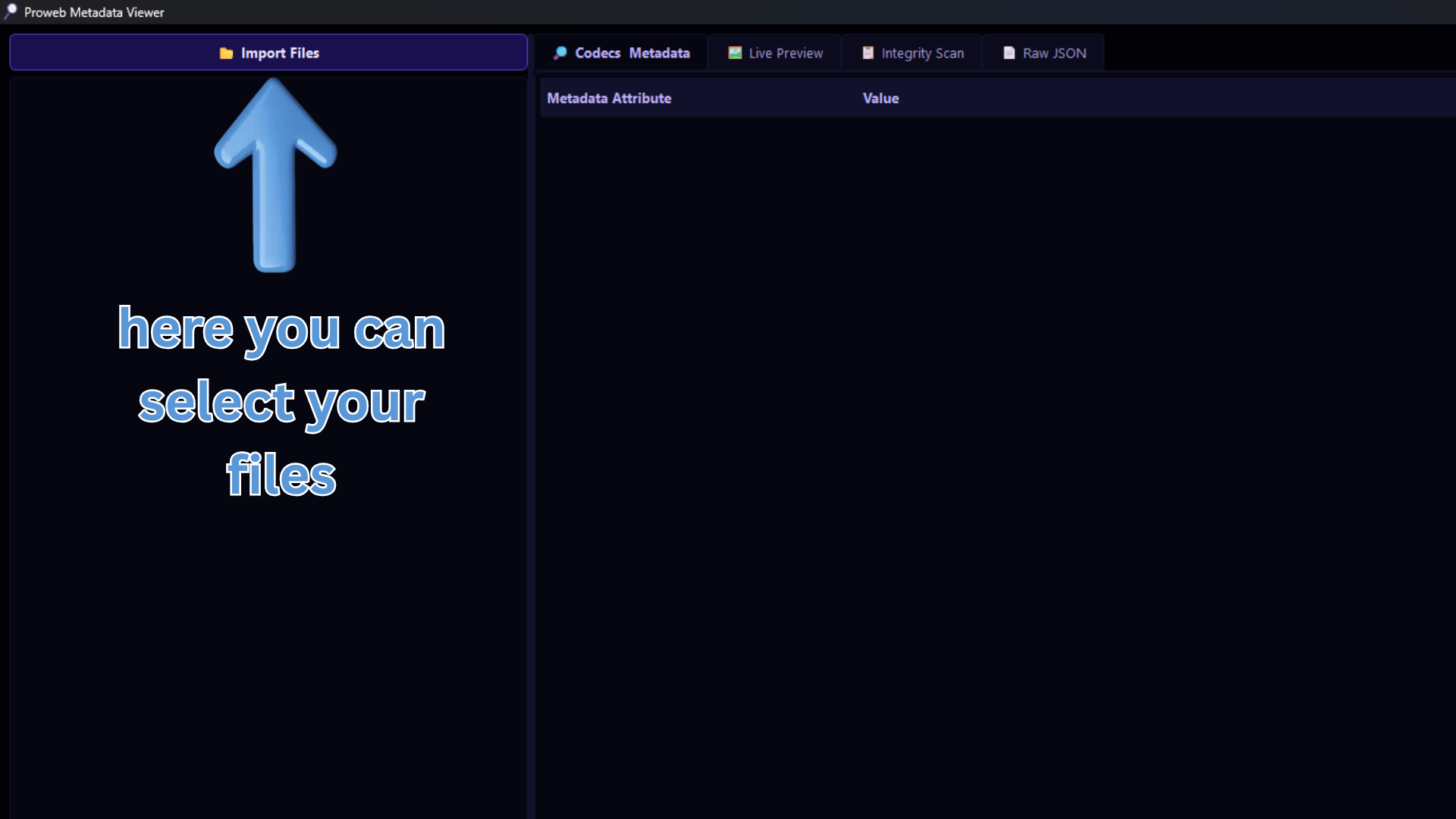The width and height of the screenshot is (1456, 819).
Task: Click the document icon on Raw JSON tab
Action: point(1009,52)
